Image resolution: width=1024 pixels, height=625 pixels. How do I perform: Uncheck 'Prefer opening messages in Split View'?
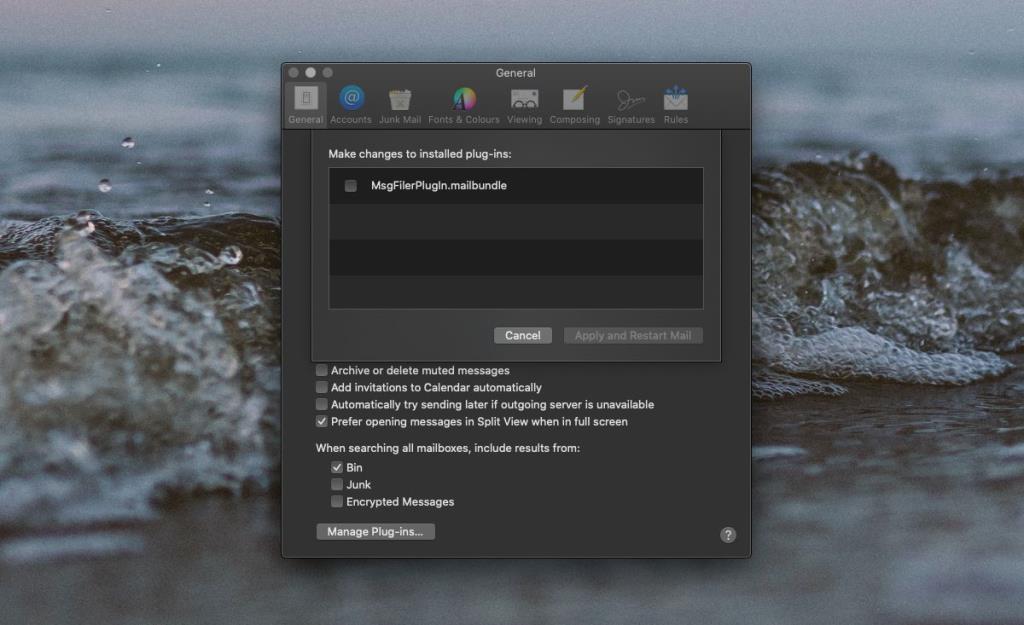click(x=321, y=422)
